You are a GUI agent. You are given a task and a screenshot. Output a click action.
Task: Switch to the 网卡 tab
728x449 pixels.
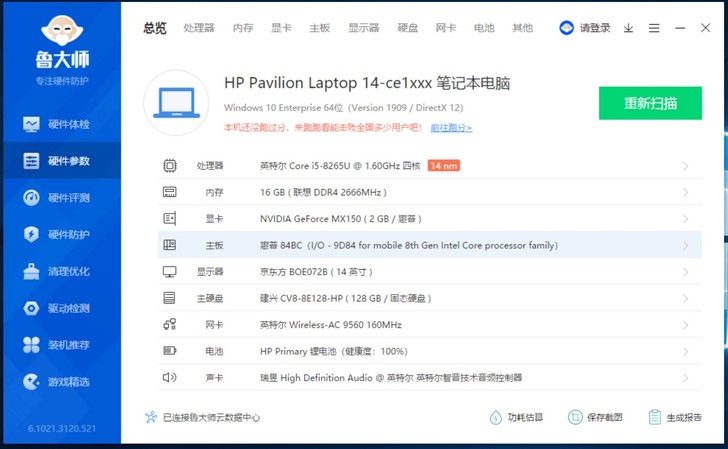pyautogui.click(x=446, y=28)
